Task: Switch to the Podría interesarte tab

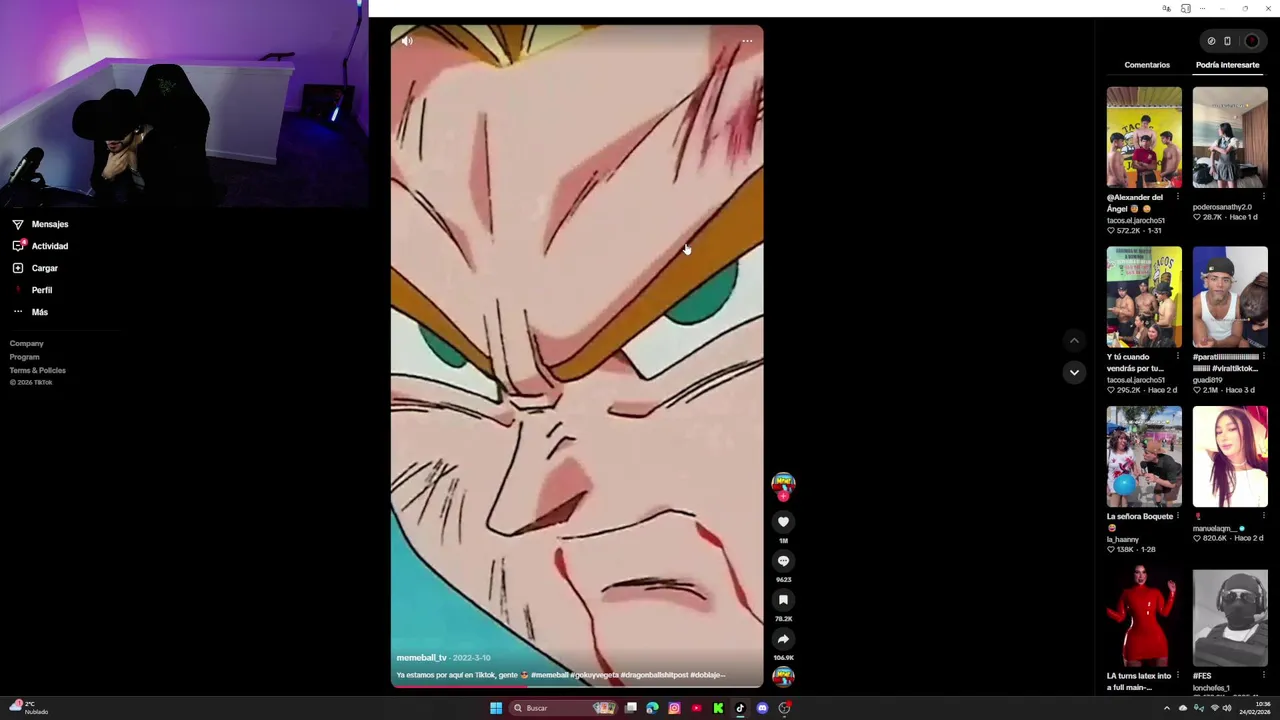Action: (x=1227, y=65)
